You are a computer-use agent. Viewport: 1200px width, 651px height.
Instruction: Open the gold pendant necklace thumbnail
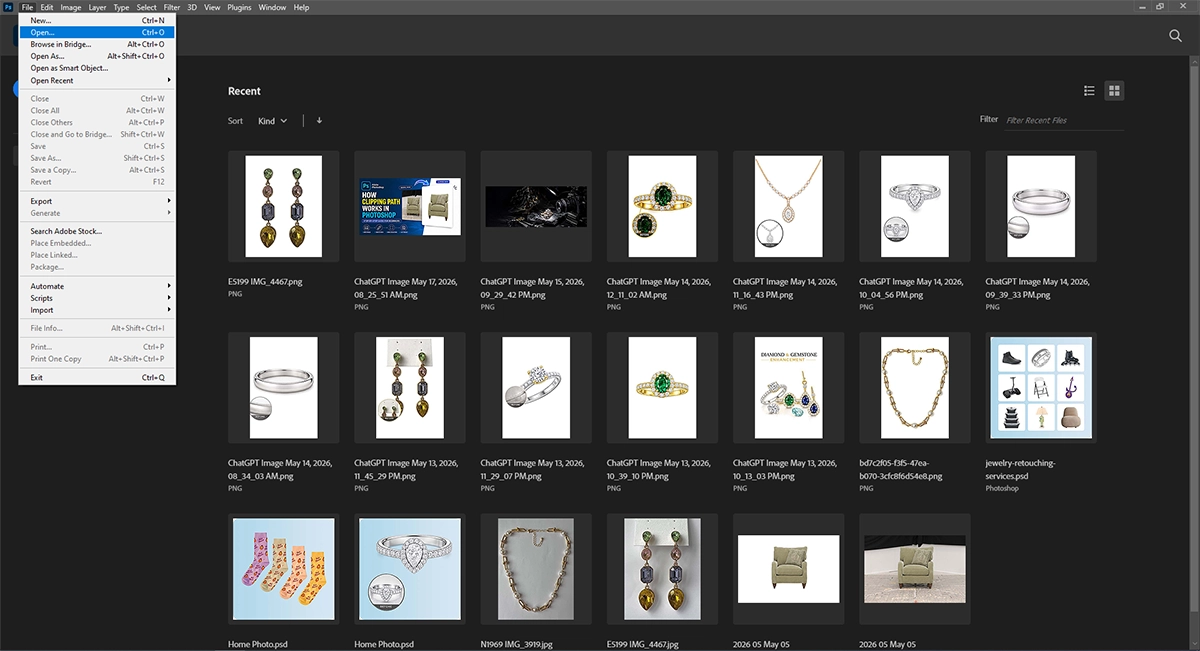tap(788, 207)
